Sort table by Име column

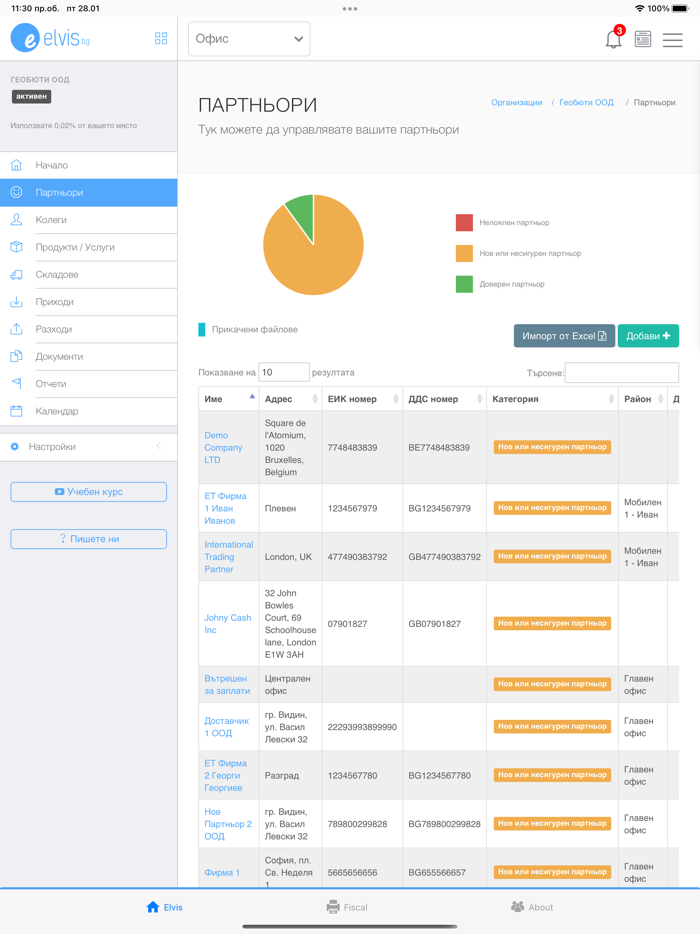pyautogui.click(x=228, y=399)
